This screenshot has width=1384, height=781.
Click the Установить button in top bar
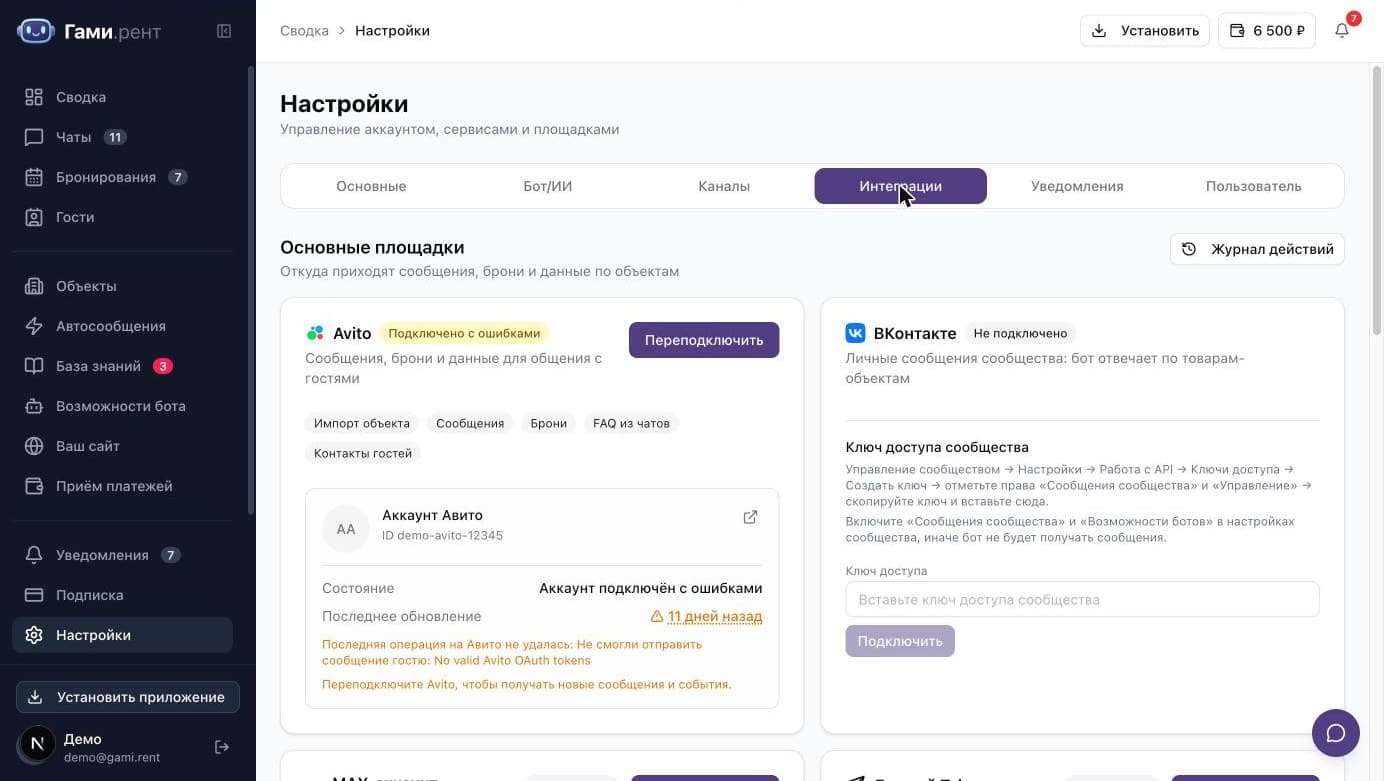click(x=1145, y=31)
